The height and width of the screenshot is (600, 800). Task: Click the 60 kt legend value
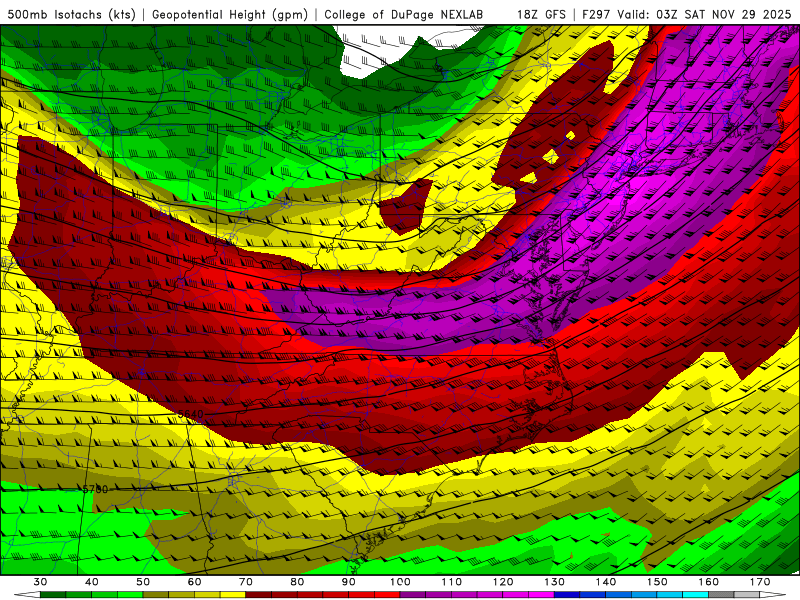(194, 582)
